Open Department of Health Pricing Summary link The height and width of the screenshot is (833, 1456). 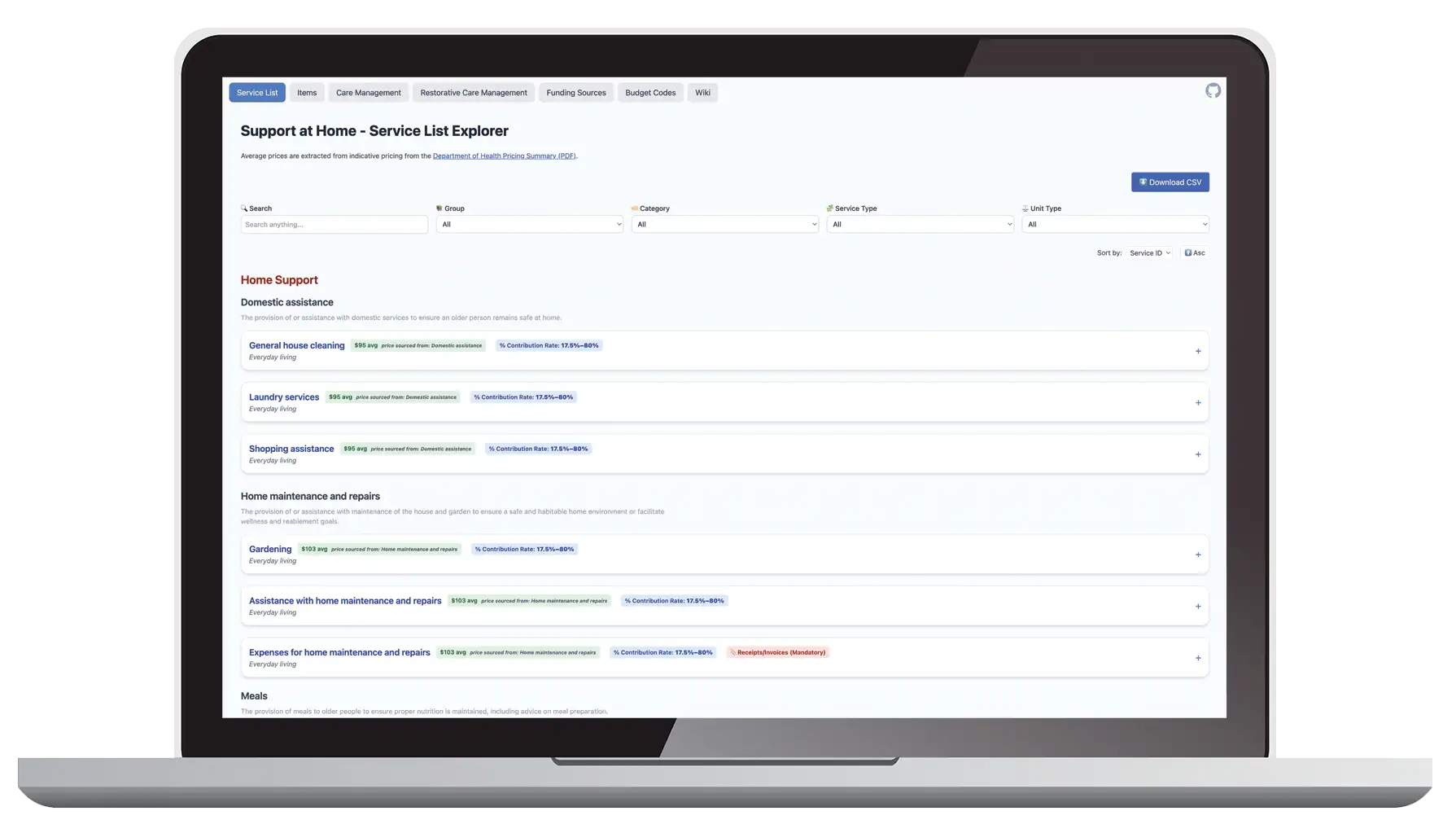tap(504, 156)
